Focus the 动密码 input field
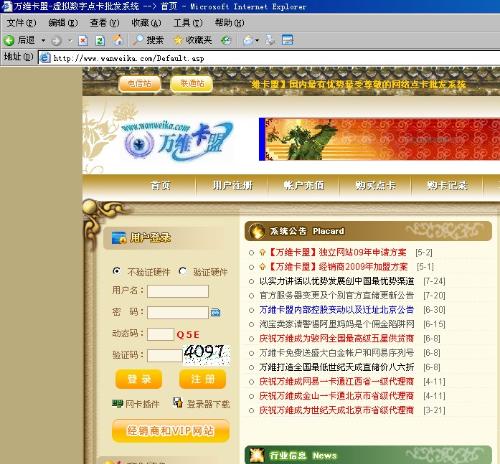500x464 pixels. pos(160,334)
